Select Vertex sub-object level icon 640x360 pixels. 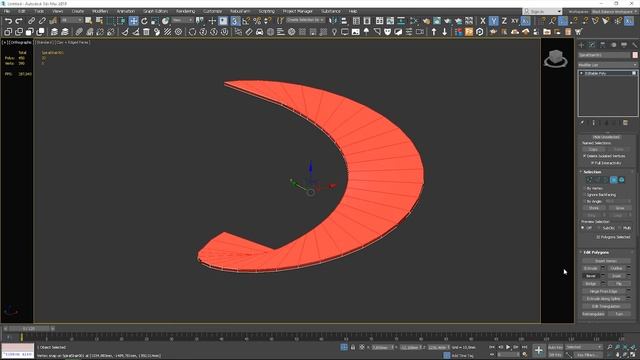tap(589, 180)
